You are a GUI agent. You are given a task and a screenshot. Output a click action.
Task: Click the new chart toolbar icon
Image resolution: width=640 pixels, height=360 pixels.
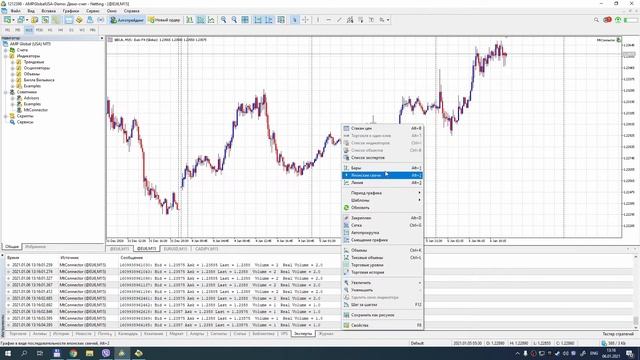click(8, 20)
